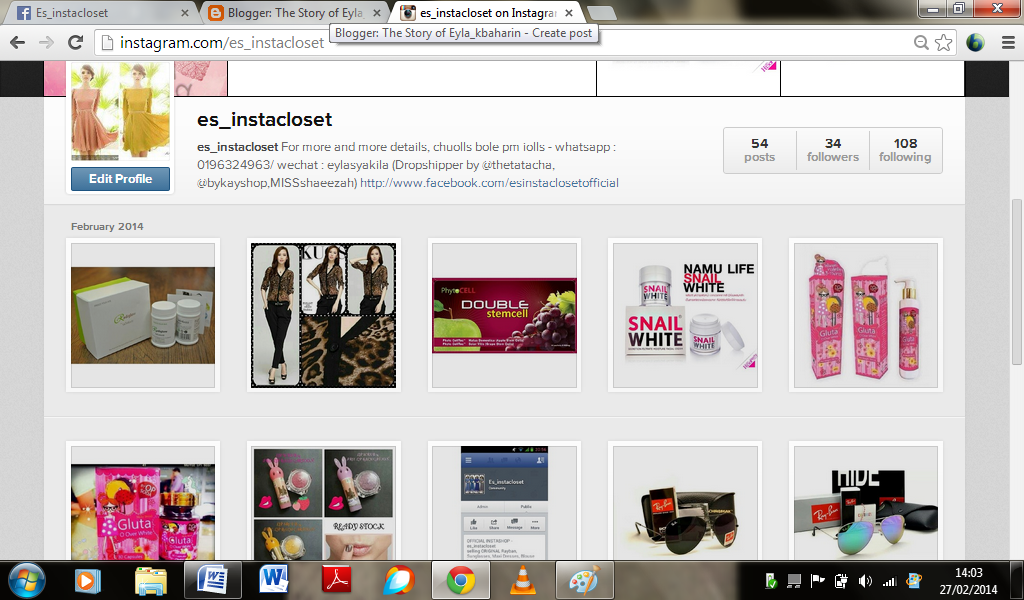Screen dimensions: 1024x600
Task: Click the Windows update tray icon
Action: pyautogui.click(x=914, y=580)
